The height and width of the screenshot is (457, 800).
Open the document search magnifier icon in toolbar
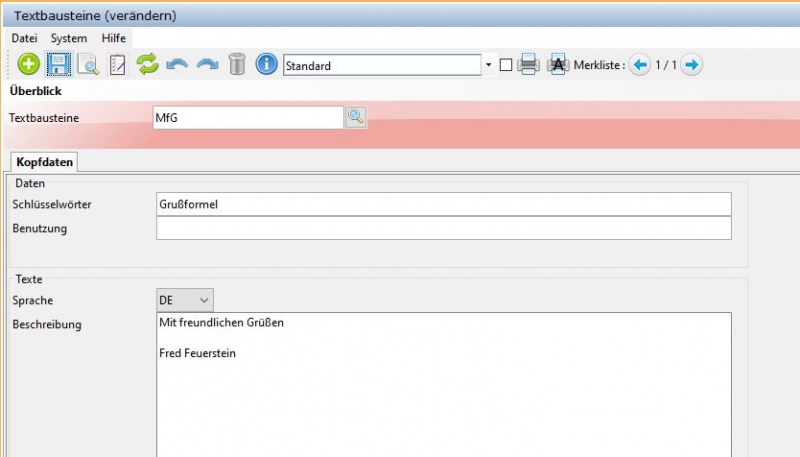pos(89,65)
